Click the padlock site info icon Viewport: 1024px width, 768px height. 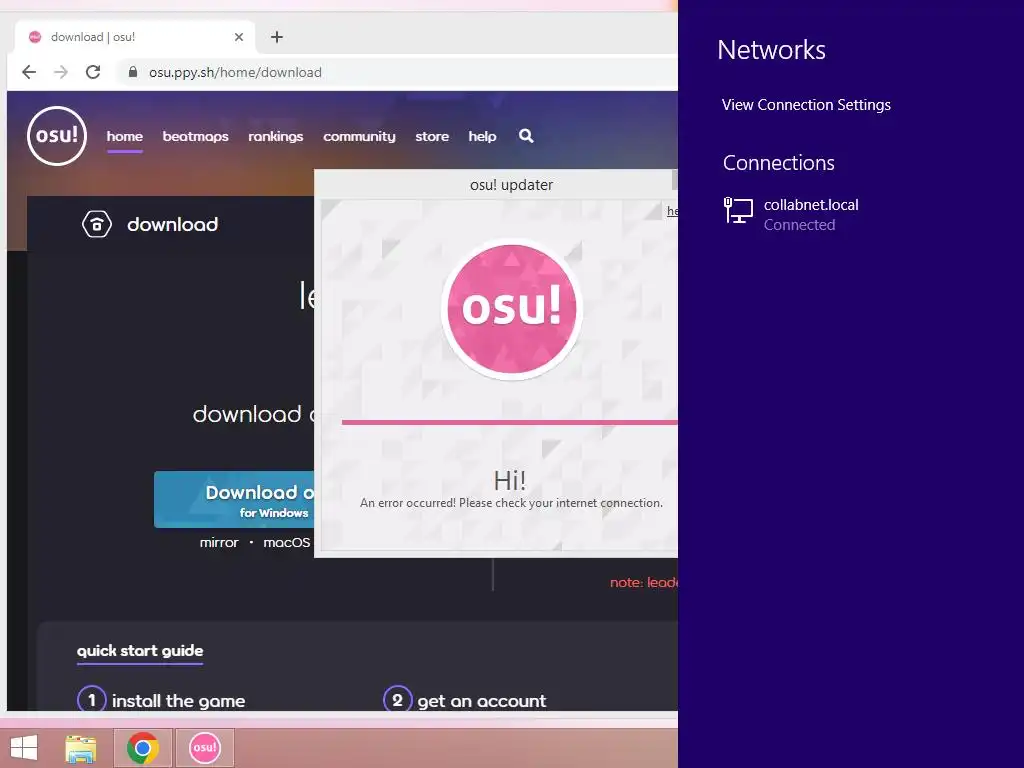[x=133, y=72]
